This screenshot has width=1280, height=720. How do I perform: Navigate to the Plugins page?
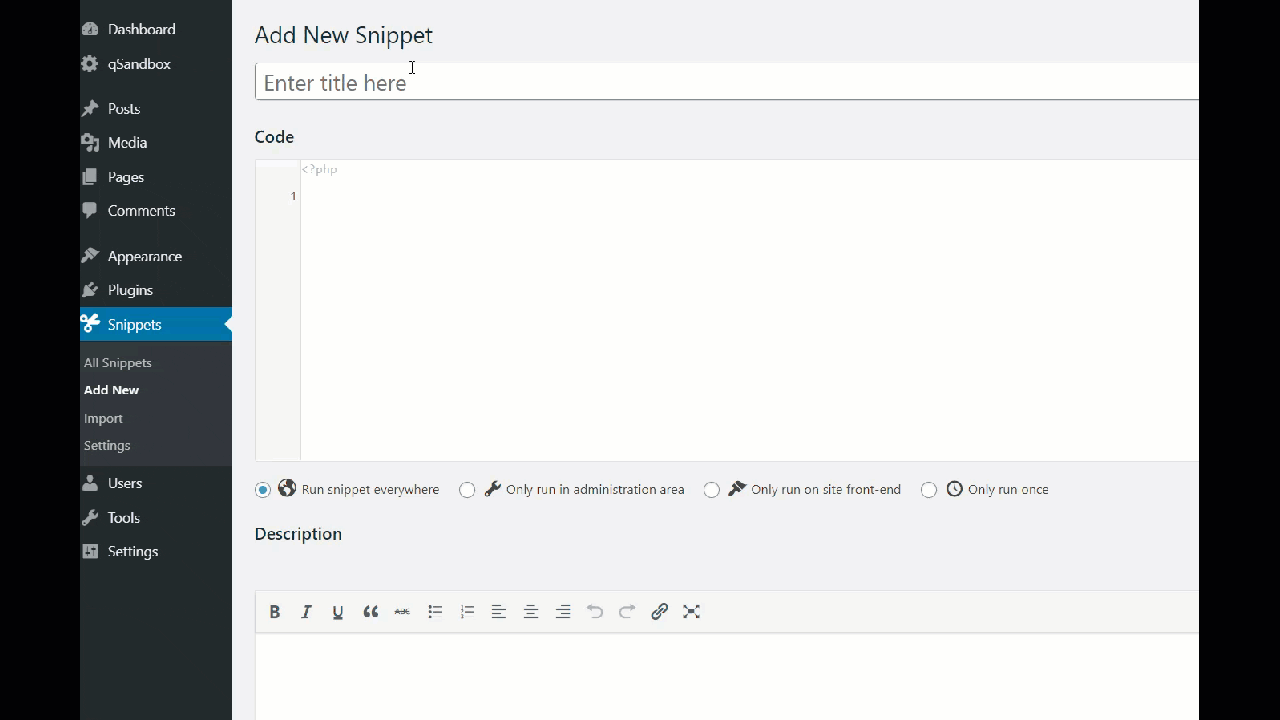coord(130,290)
